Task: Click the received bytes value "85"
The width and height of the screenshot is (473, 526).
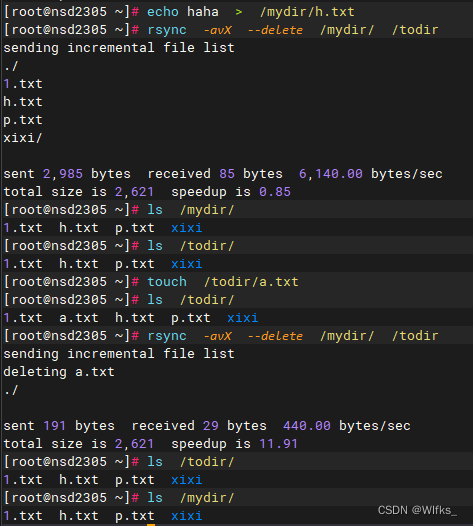Action: coord(227,174)
